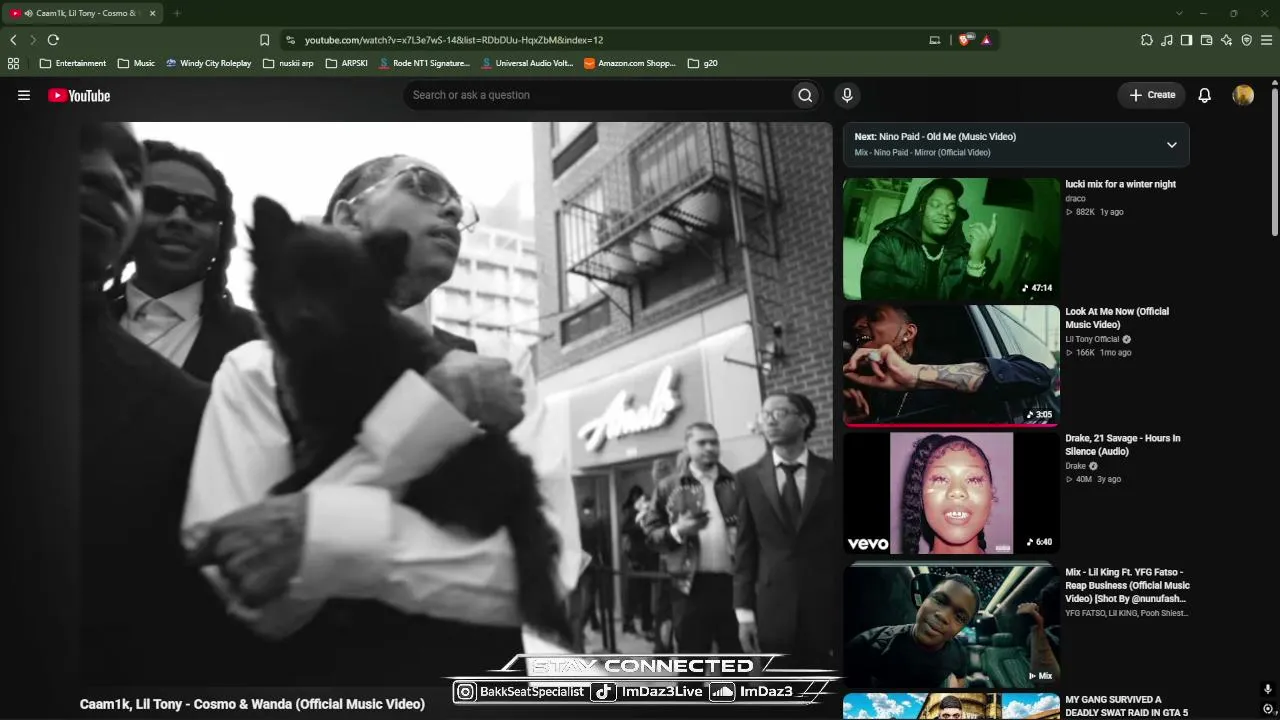Go forward with the browser forward arrow
Image resolution: width=1280 pixels, height=720 pixels.
coord(32,40)
